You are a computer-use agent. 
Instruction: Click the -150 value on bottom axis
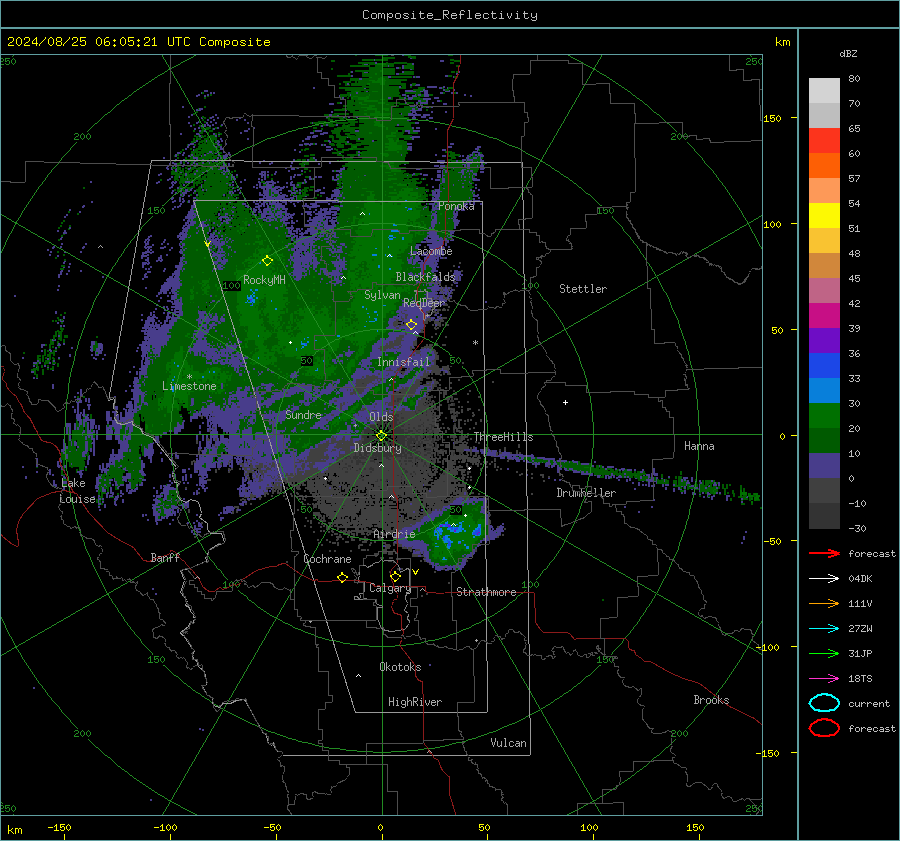tap(59, 827)
